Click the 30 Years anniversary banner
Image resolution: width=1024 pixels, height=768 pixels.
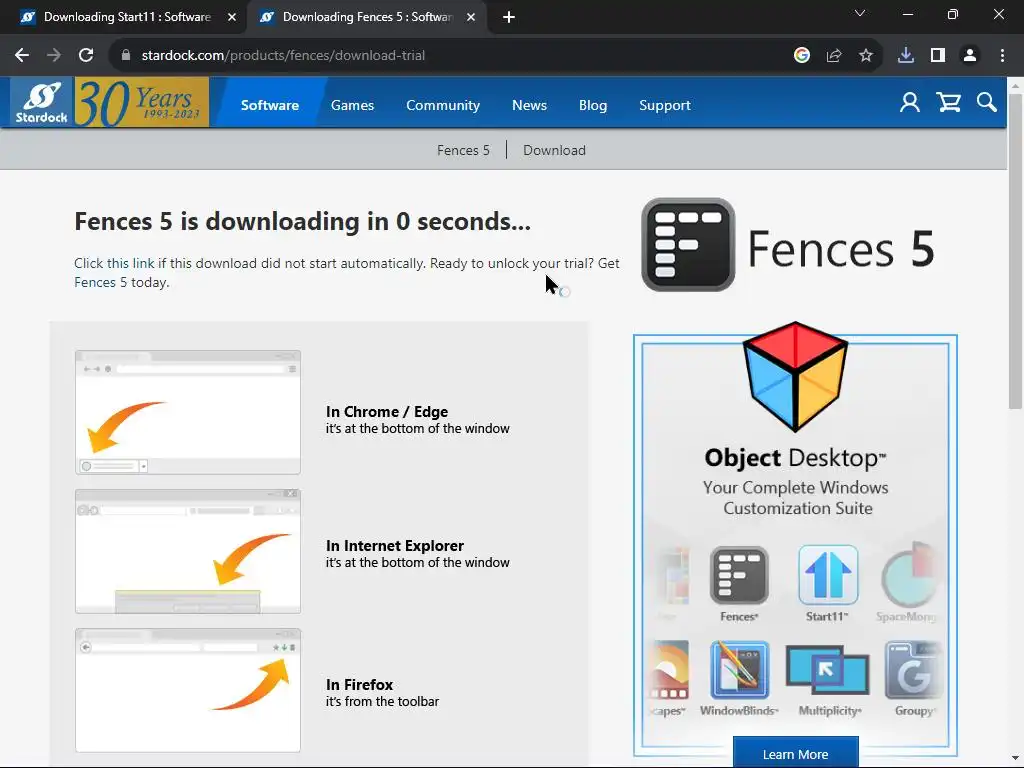(x=142, y=102)
